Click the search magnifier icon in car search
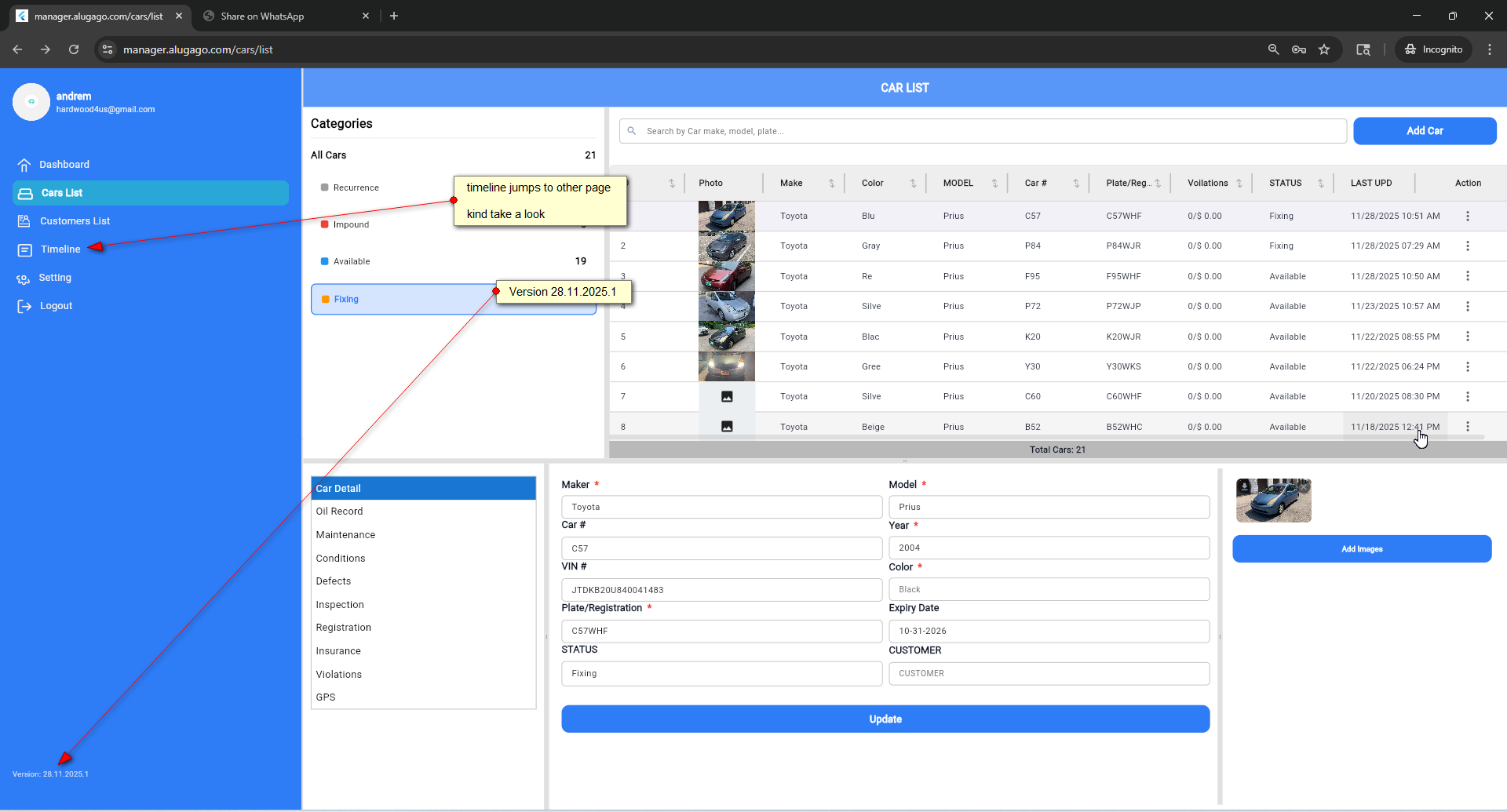This screenshot has height=812, width=1507. pyautogui.click(x=632, y=131)
